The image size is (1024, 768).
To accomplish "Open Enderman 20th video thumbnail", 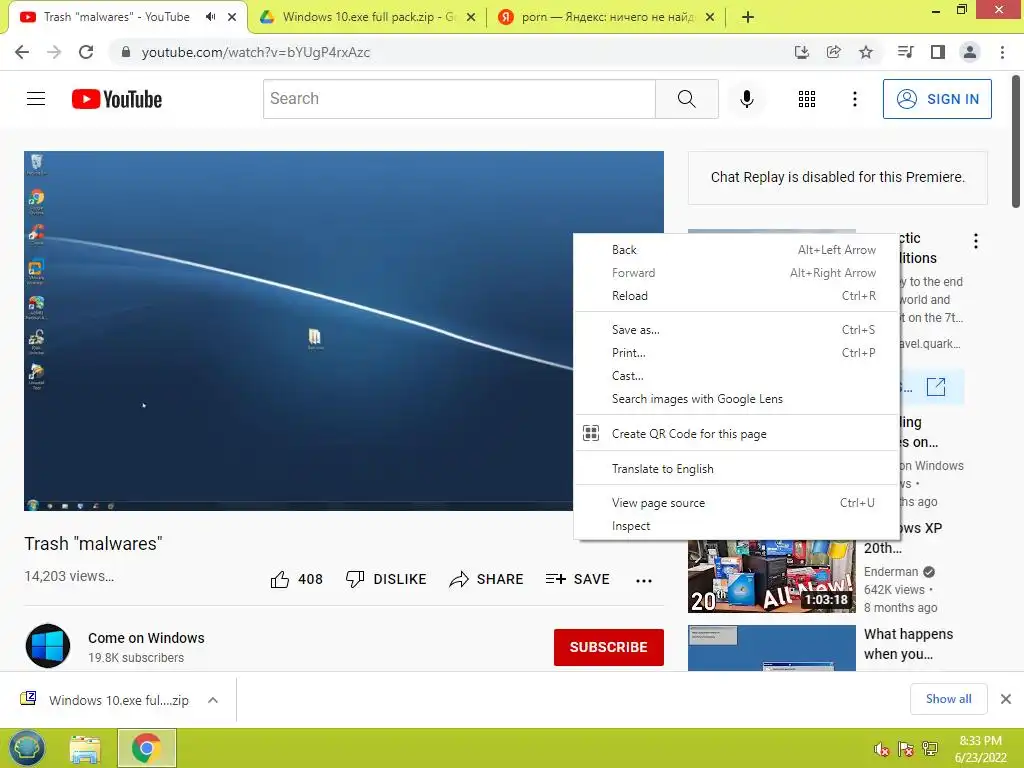I will pyautogui.click(x=771, y=576).
